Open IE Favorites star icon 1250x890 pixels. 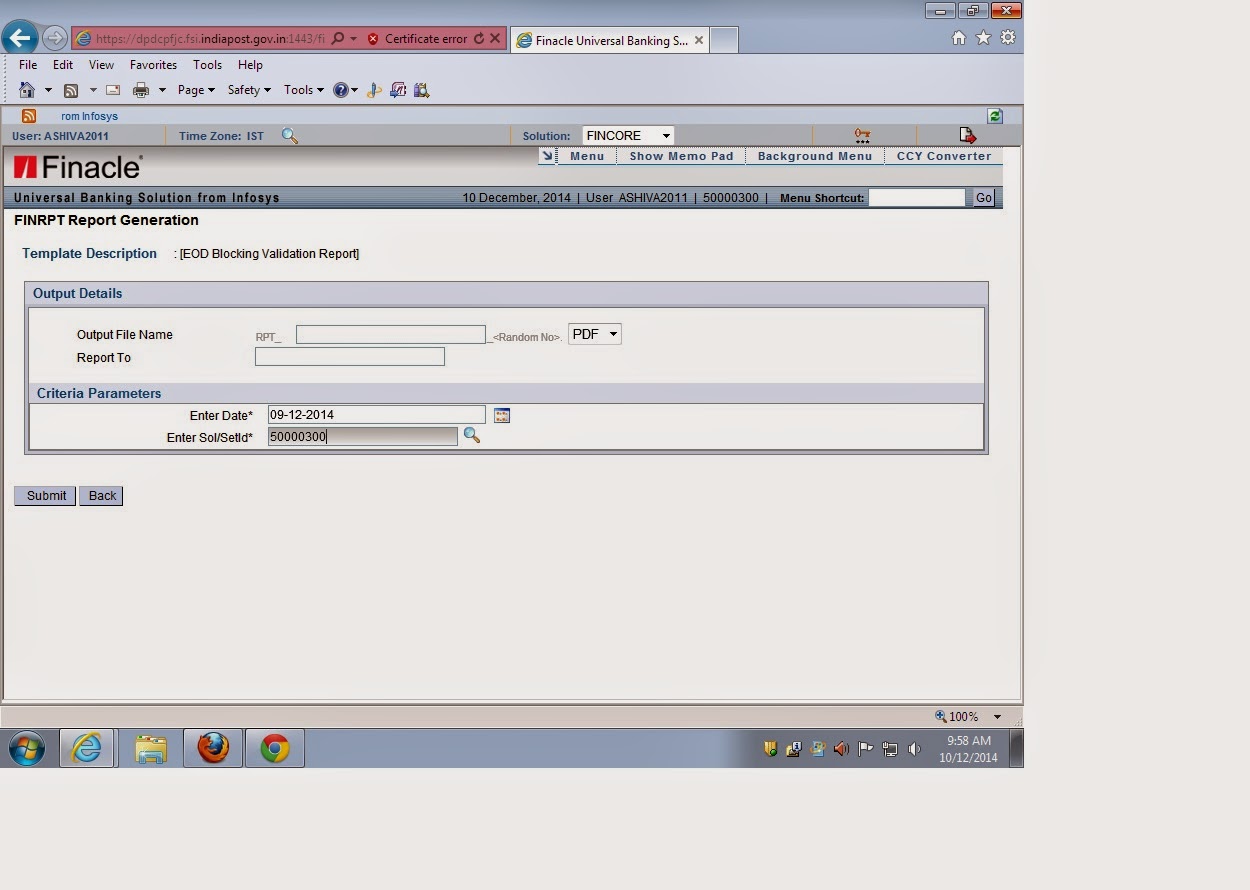pos(983,38)
